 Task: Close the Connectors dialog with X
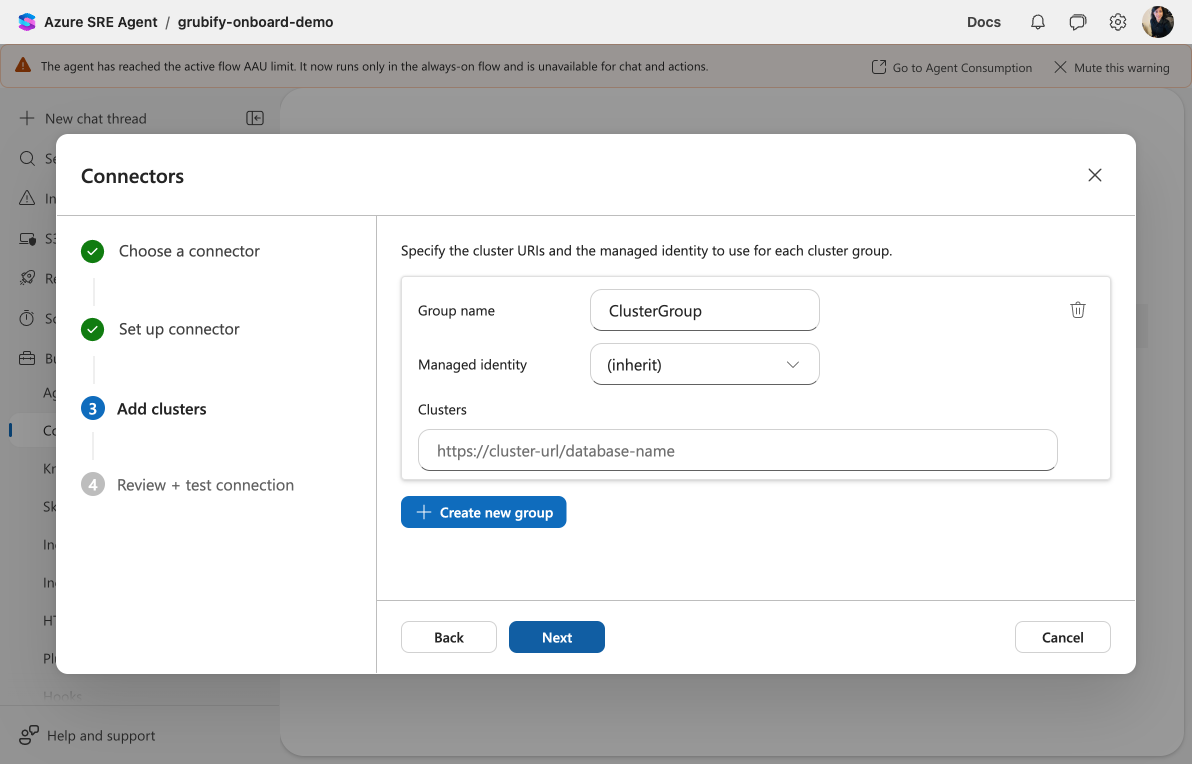(1095, 175)
